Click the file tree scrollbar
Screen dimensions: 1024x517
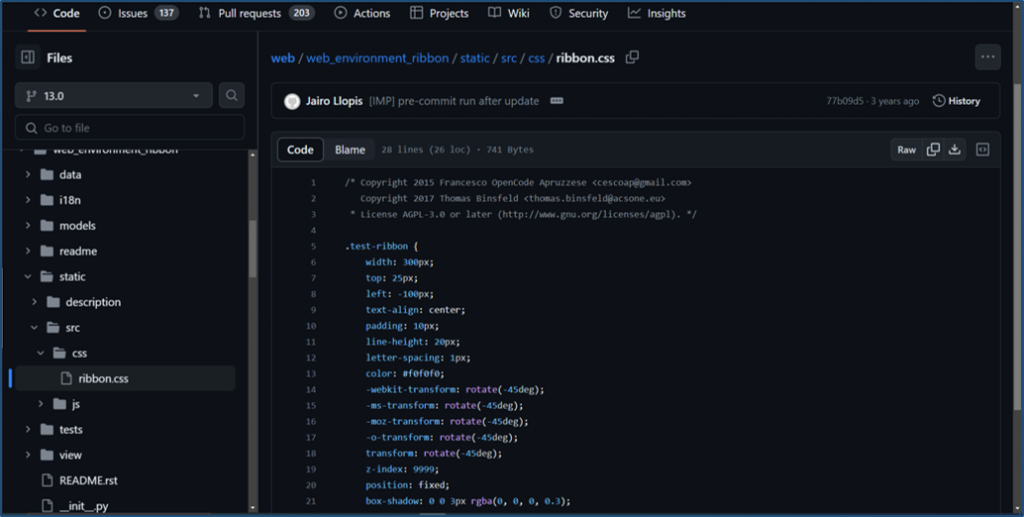tap(253, 249)
